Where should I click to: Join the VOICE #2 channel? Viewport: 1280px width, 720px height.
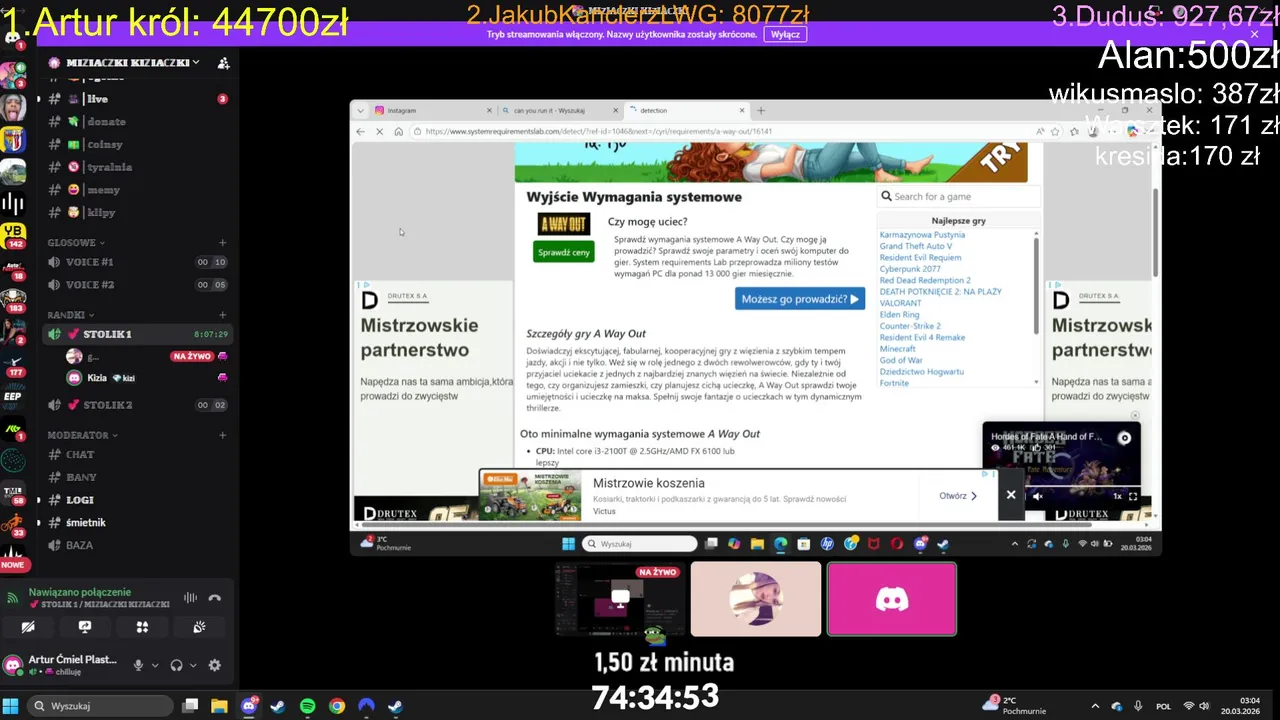point(139,285)
